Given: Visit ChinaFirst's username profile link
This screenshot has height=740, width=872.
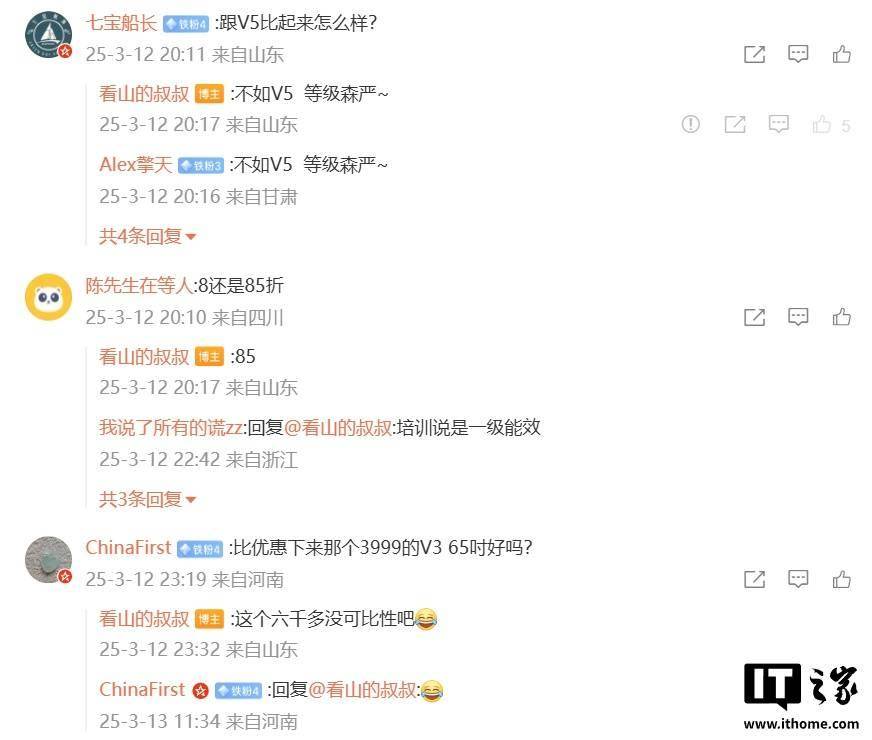Looking at the screenshot, I should pos(128,548).
